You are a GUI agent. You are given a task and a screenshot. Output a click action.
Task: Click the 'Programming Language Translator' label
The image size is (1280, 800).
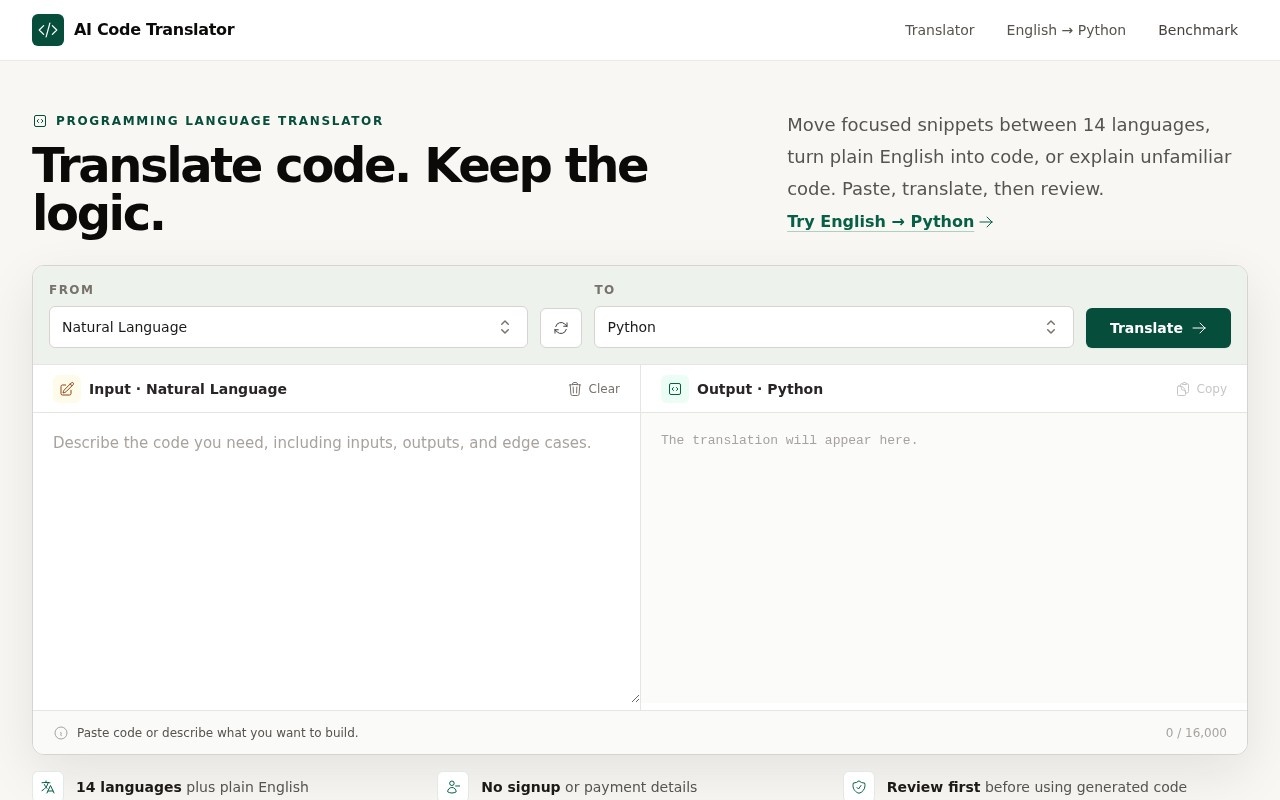coord(220,121)
